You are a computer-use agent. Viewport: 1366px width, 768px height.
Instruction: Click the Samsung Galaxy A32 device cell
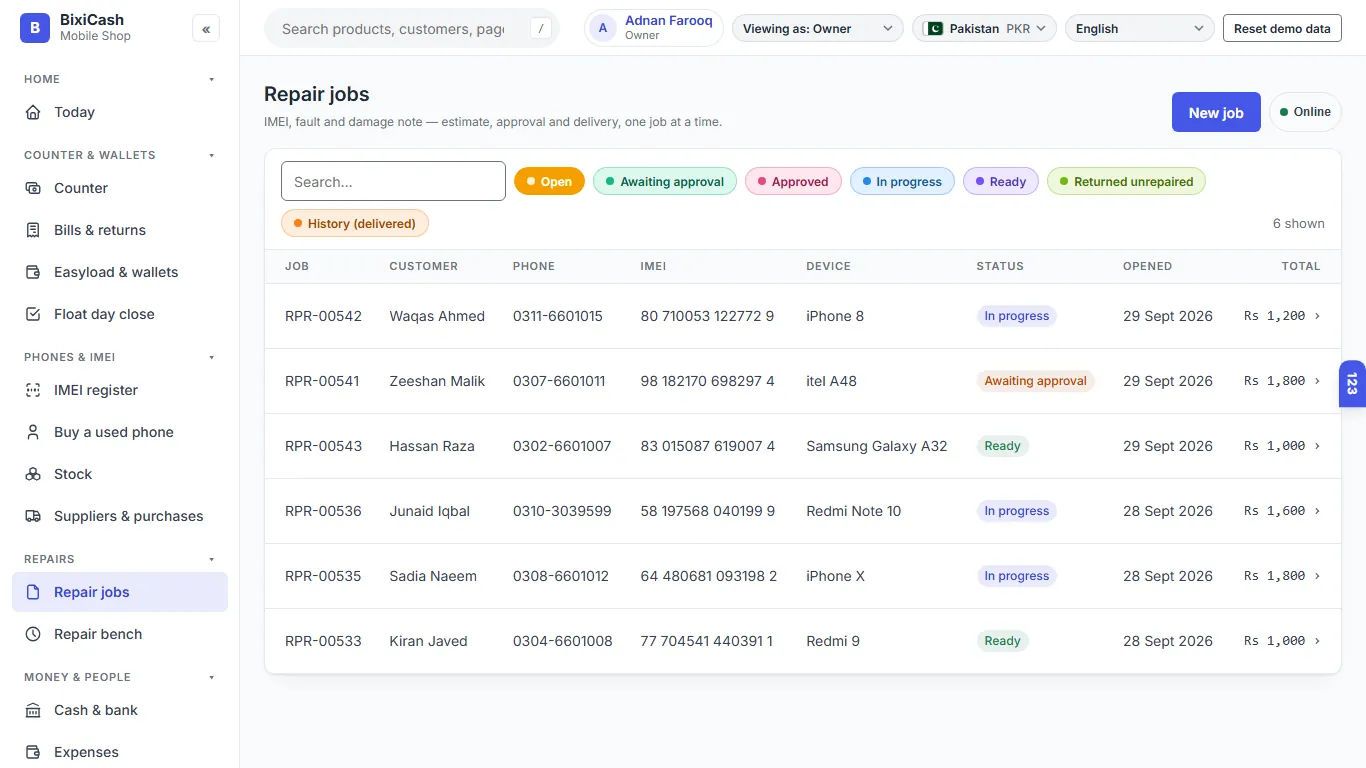click(x=876, y=446)
